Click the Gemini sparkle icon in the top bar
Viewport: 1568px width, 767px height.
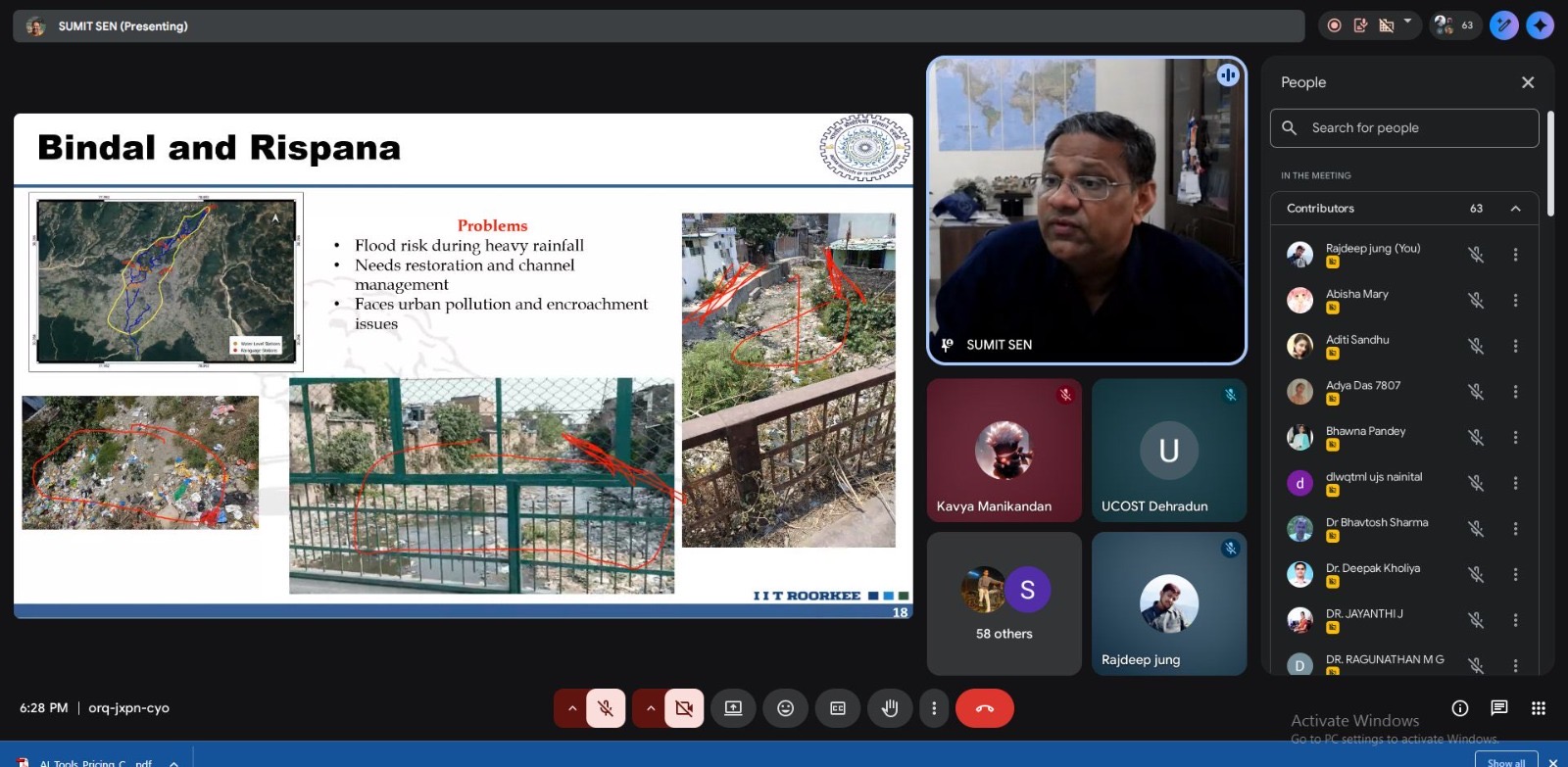click(x=1540, y=25)
